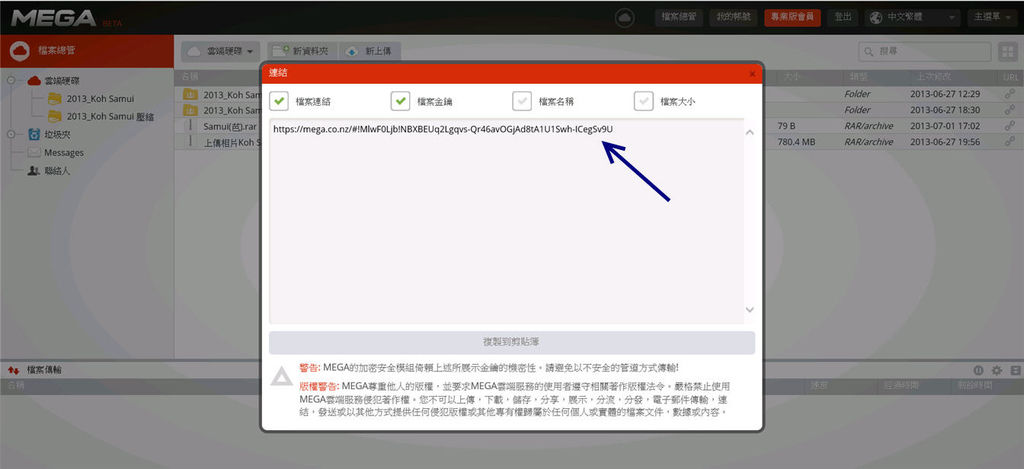Screen dimensions: 1024x469
Task: Expand the 垃圾夾 trash tree node
Action: [x=11, y=135]
